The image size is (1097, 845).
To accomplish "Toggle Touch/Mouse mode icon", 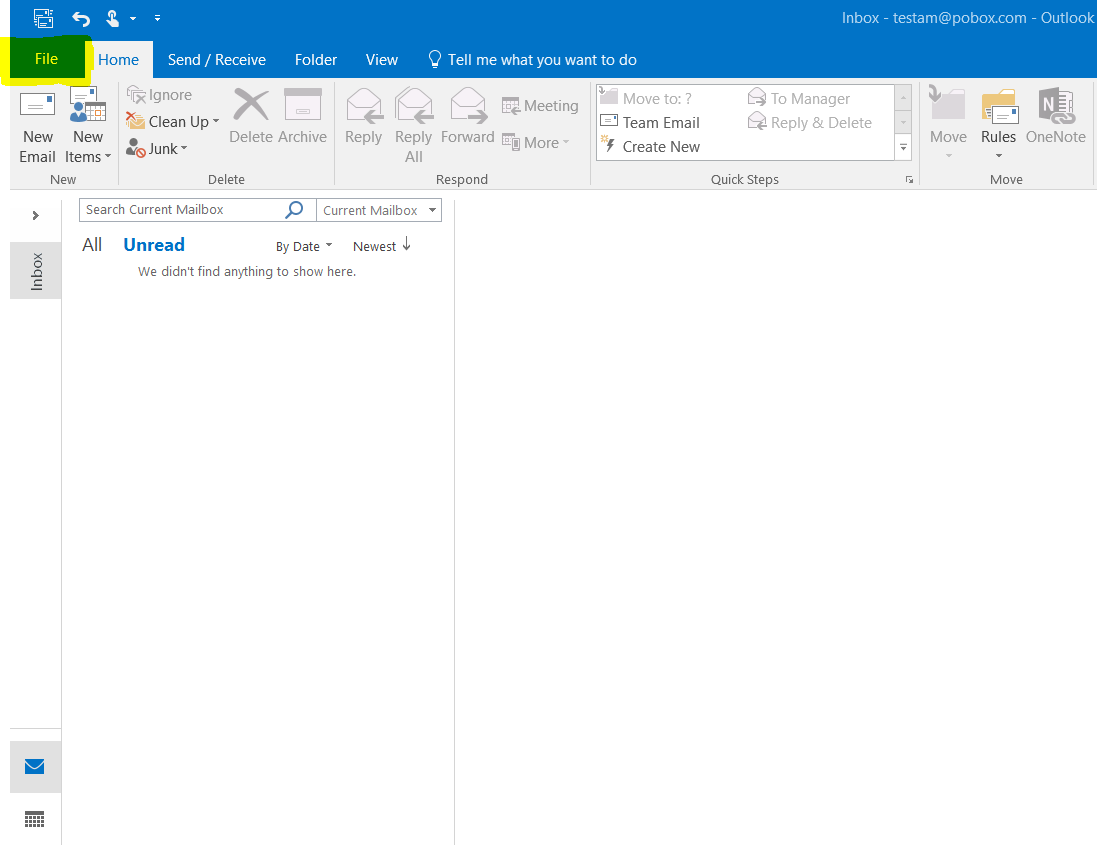I will 112,18.
